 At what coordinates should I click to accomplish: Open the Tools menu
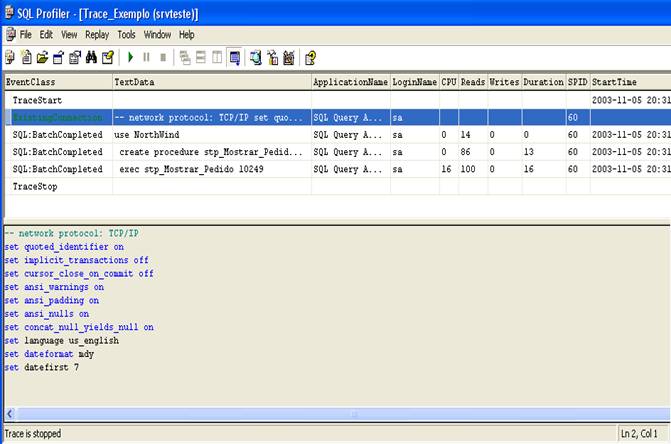tap(128, 34)
